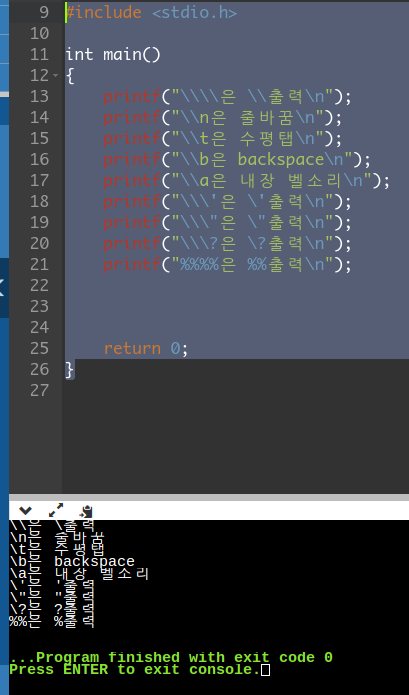The image size is (409, 695).
Task: Click "Press ENTER to exit console." prompt
Action: (135, 669)
